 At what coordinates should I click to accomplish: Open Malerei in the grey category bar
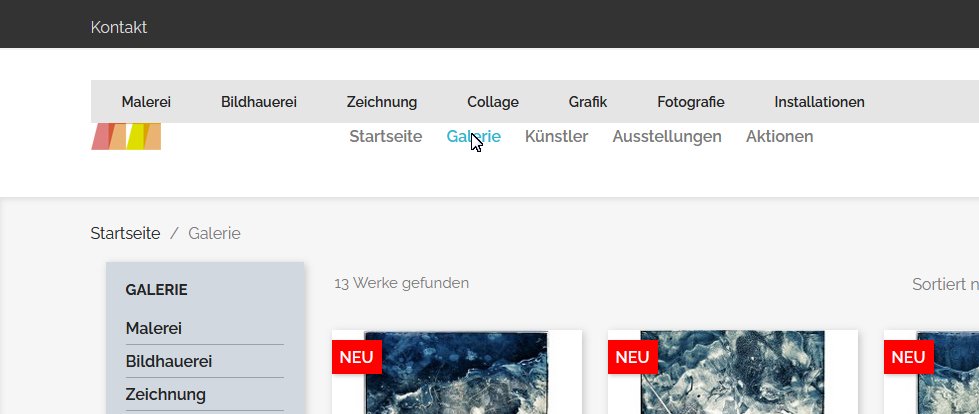click(146, 102)
